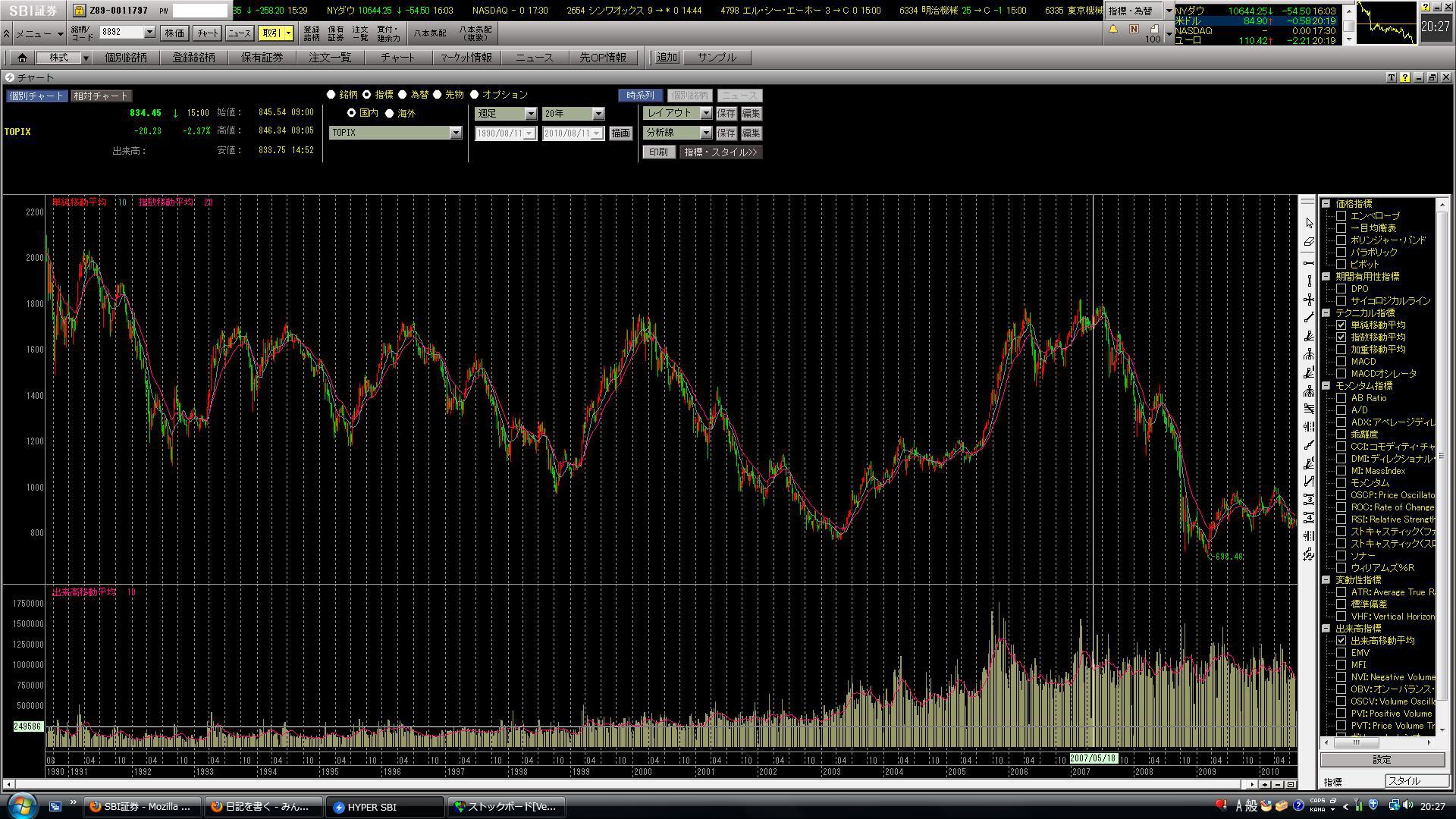Collapse the モメンタム指標 tree group
Screen dimensions: 1456x819
point(1326,386)
